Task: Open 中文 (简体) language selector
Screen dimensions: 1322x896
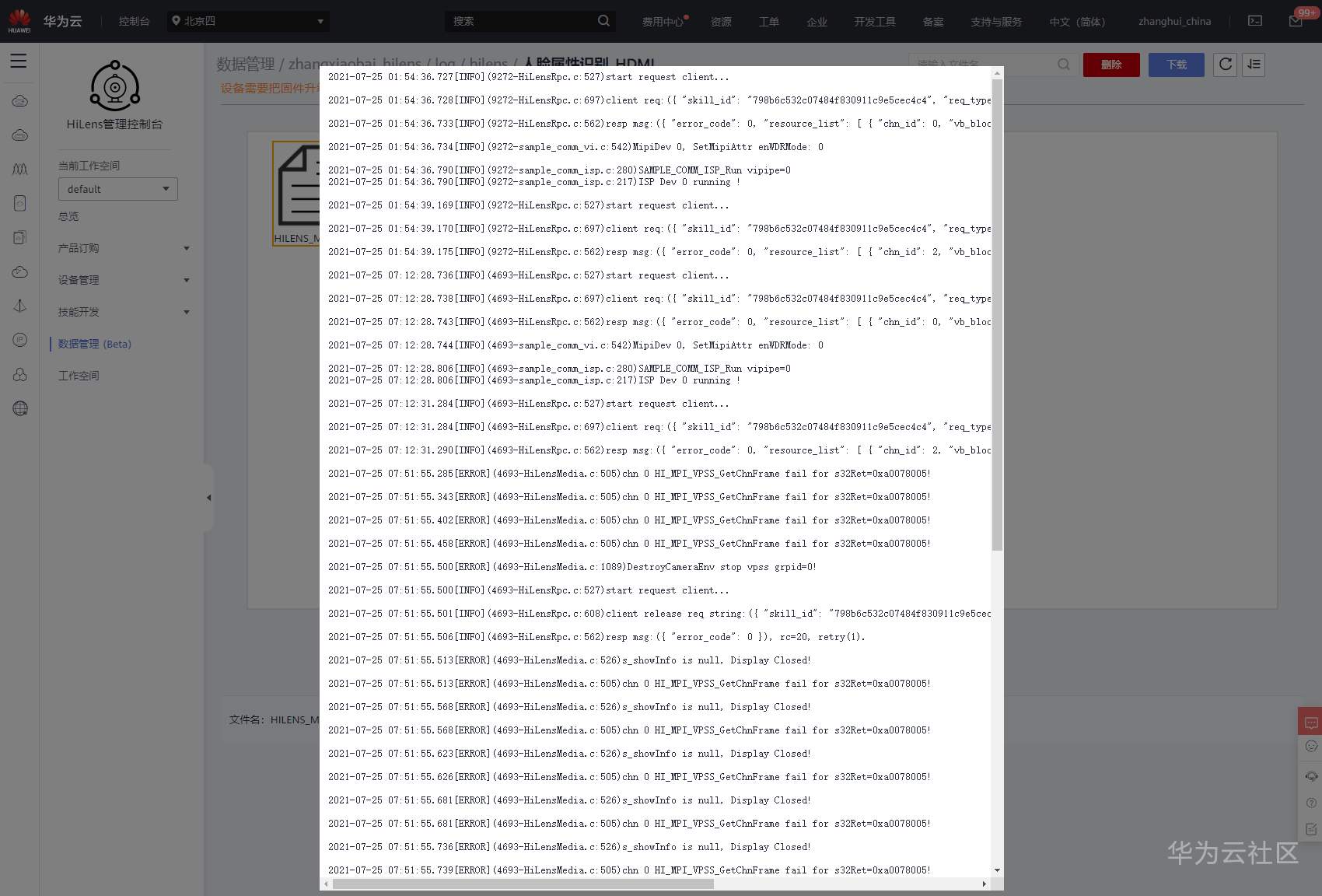Action: [1077, 22]
